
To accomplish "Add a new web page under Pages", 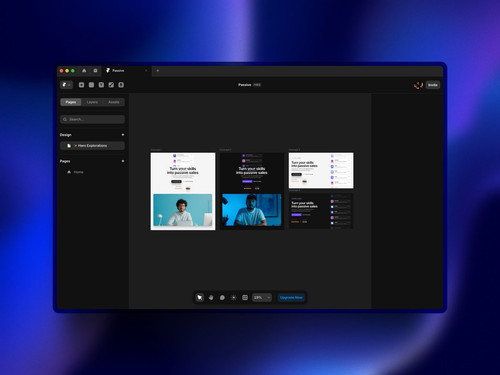I will [123, 161].
